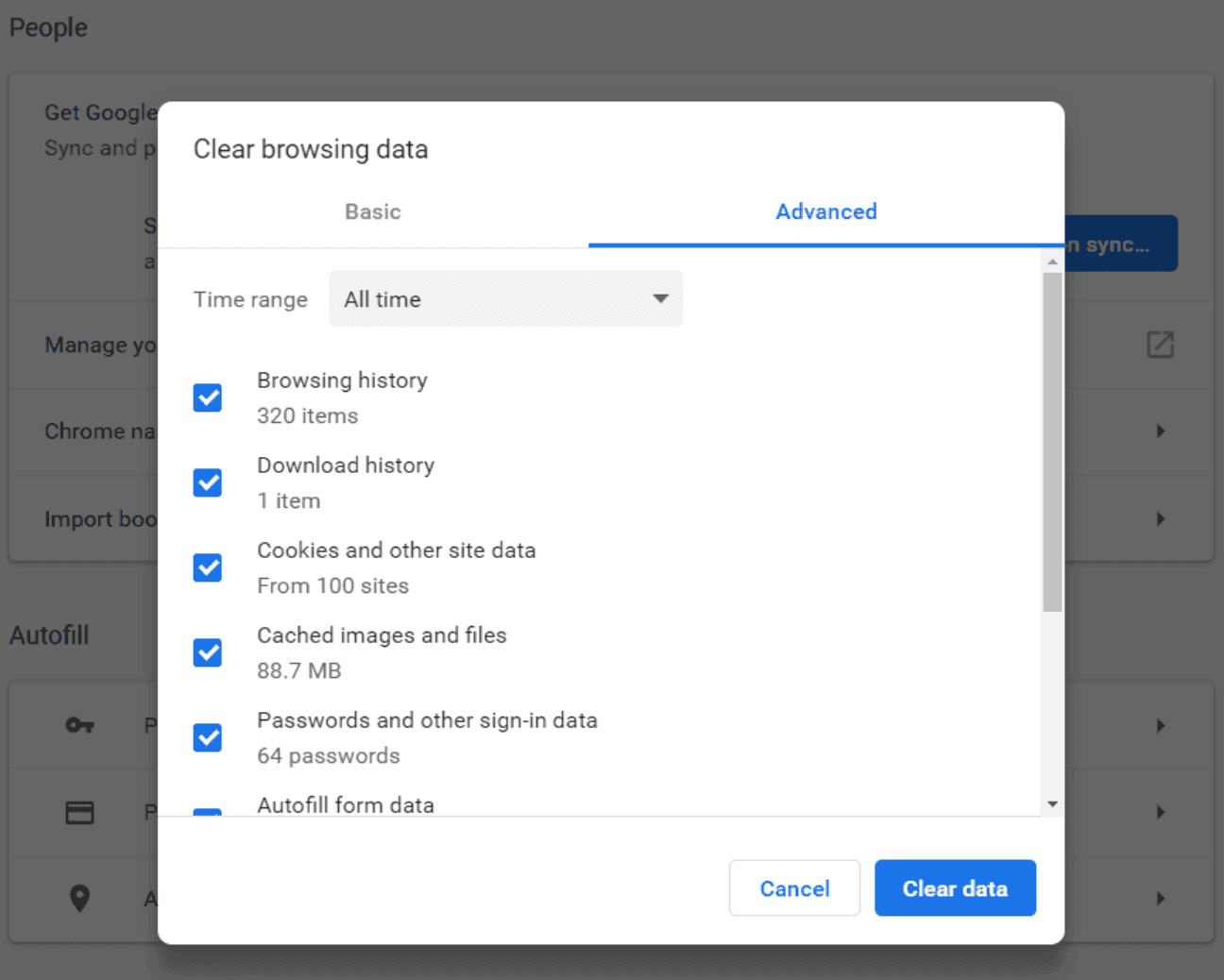
Task: Uncheck Passwords and other sign-in data
Action: 208,737
